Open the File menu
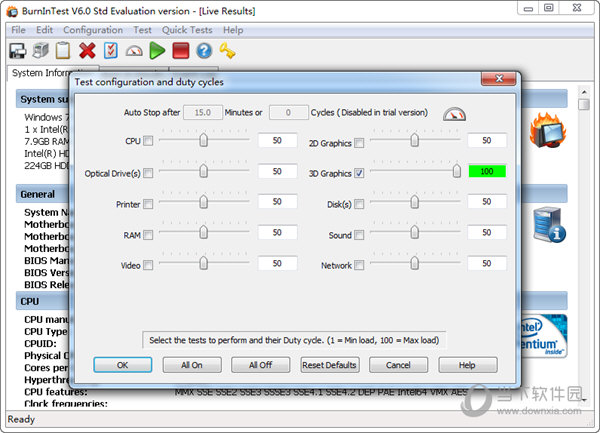 pyautogui.click(x=18, y=30)
